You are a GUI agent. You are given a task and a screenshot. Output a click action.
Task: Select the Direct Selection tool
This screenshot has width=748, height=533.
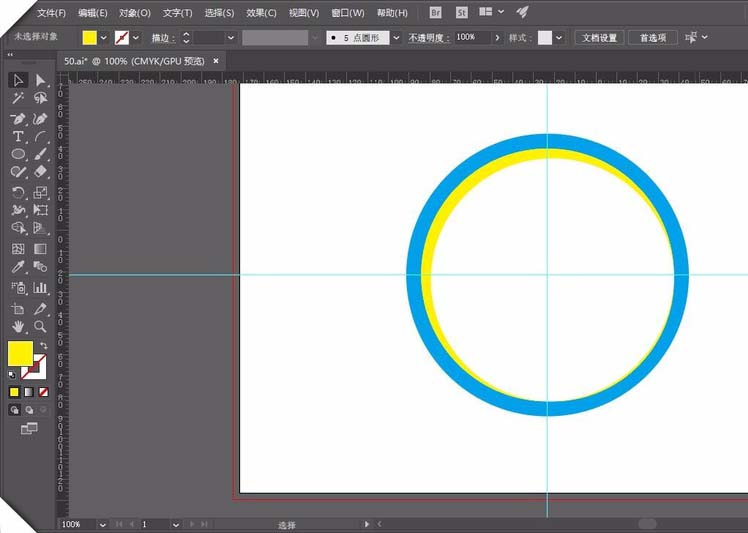pos(41,80)
